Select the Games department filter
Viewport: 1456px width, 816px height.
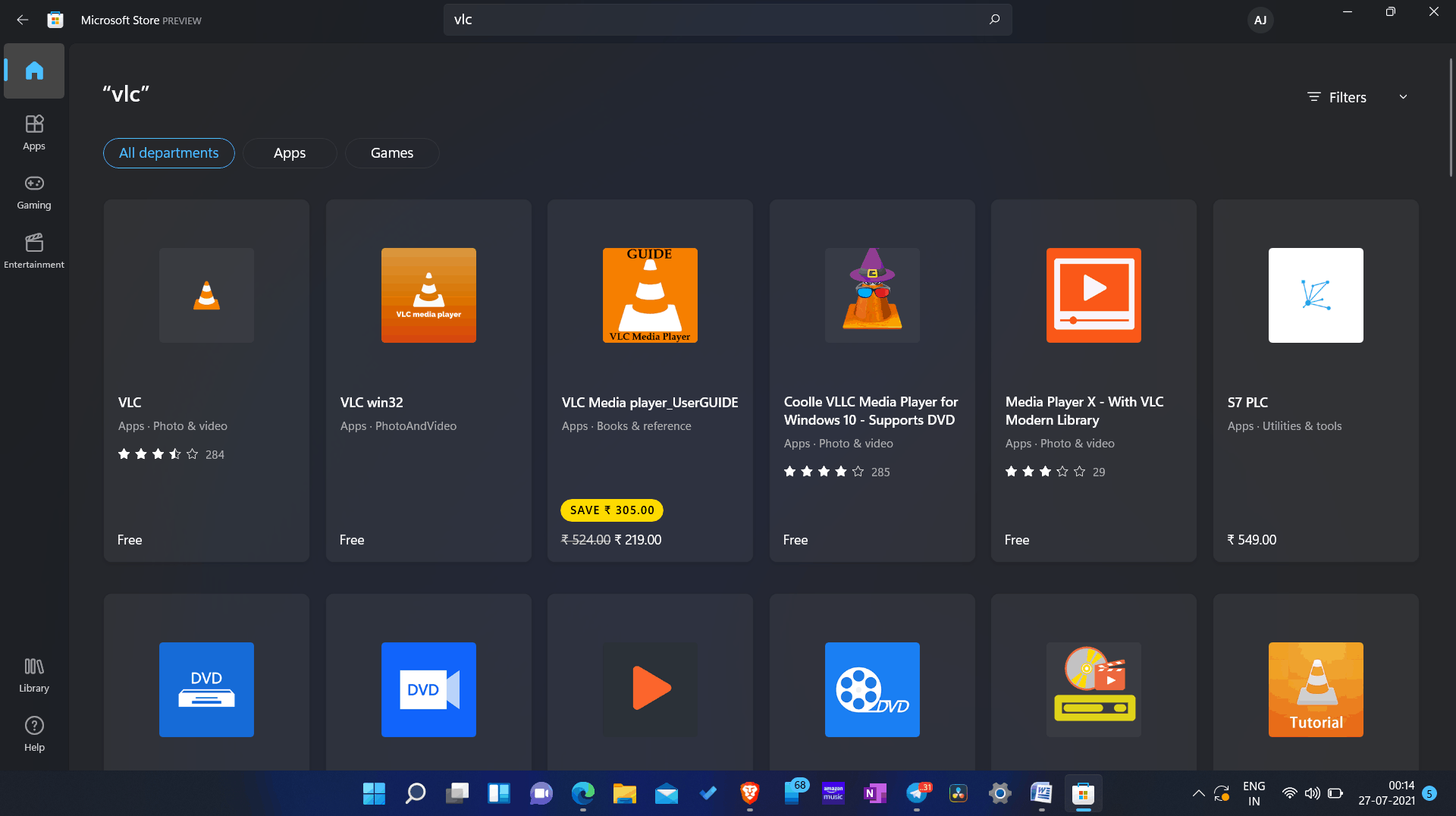click(392, 153)
